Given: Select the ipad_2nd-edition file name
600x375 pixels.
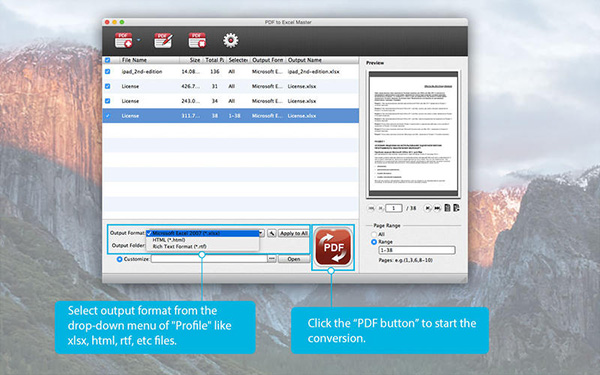Looking at the screenshot, I should [142, 72].
